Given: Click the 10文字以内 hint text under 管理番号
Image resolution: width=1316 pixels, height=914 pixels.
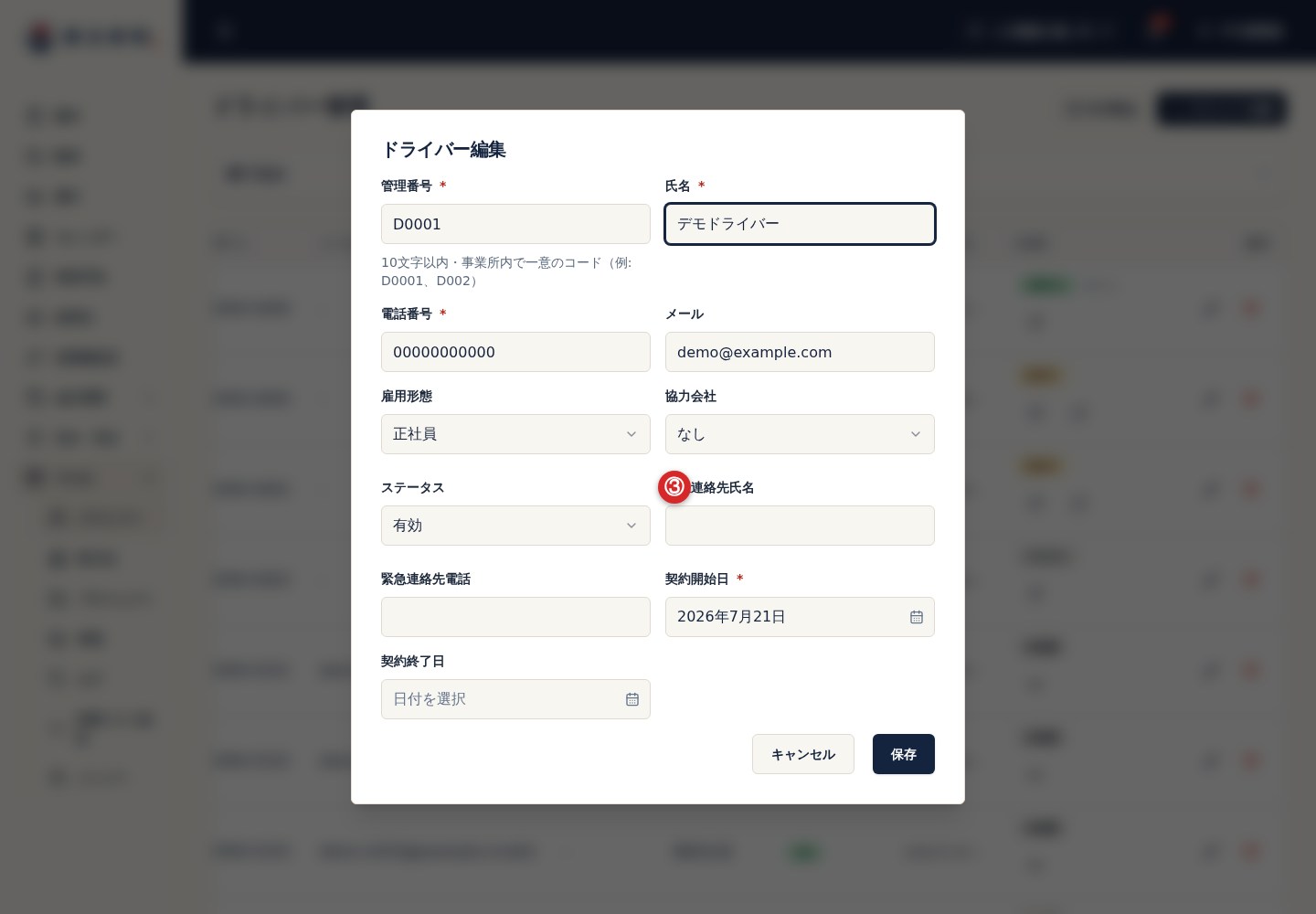Looking at the screenshot, I should pos(506,271).
